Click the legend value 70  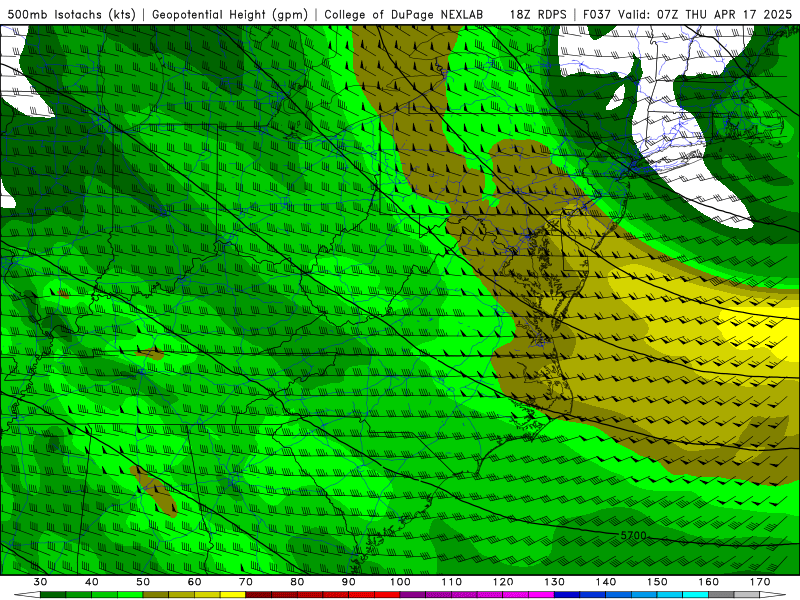pyautogui.click(x=246, y=582)
